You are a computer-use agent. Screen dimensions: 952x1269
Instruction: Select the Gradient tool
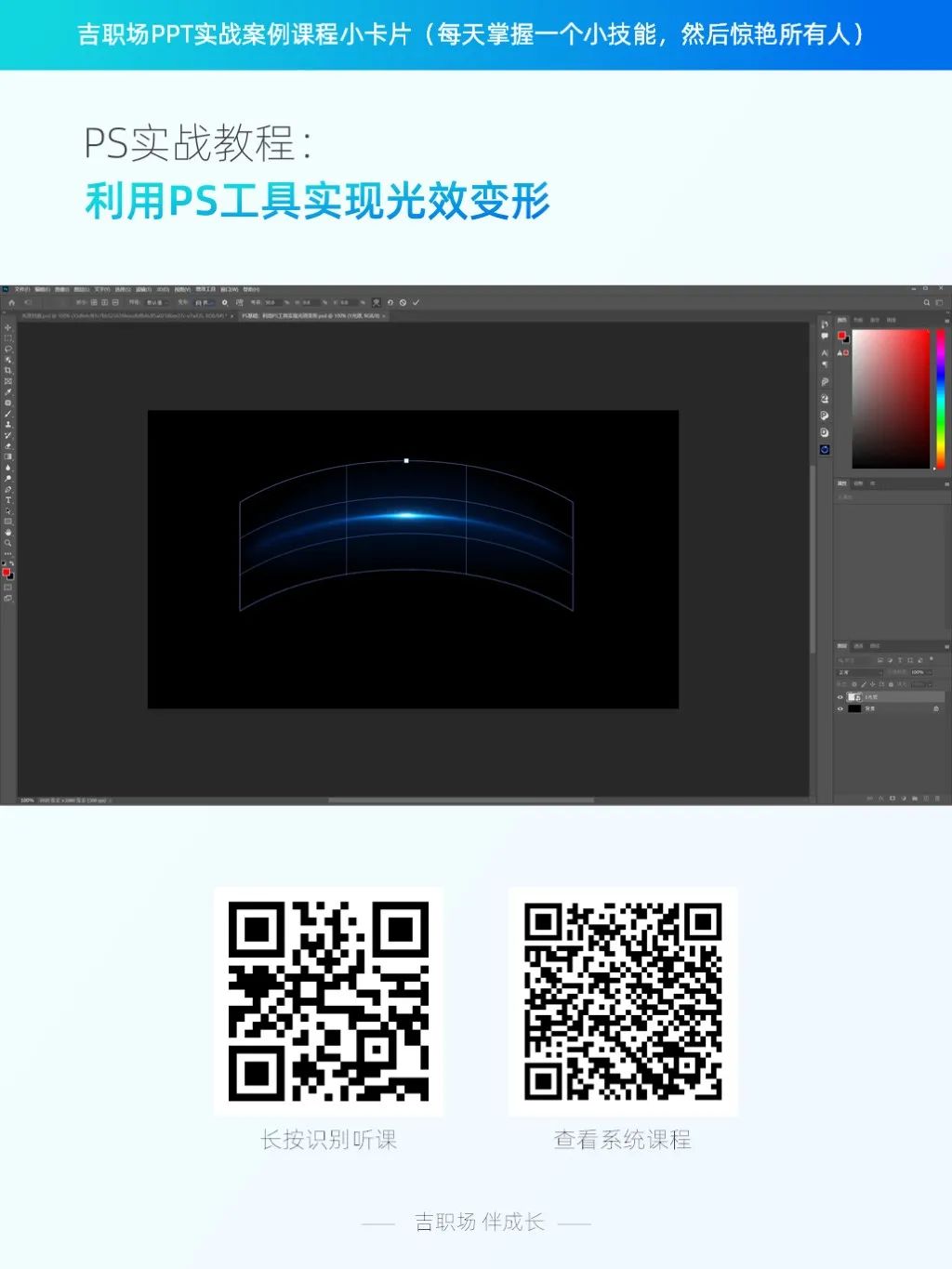pyautogui.click(x=8, y=456)
